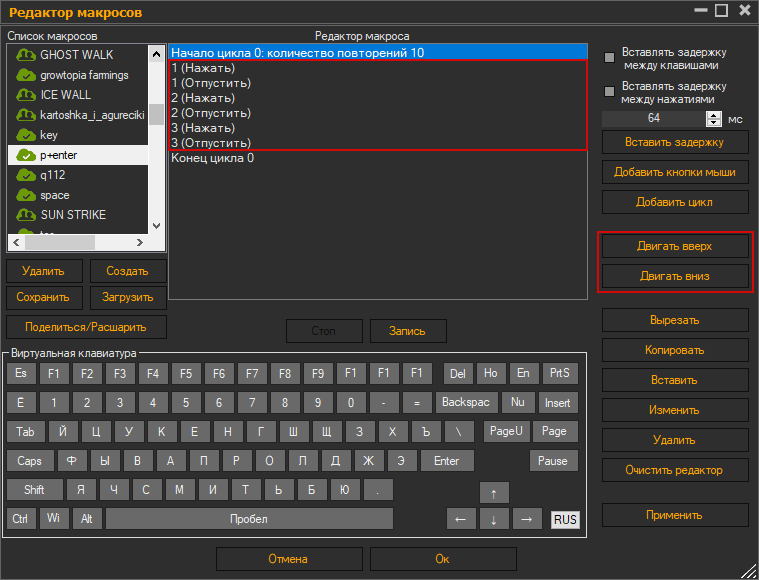Click Вырезать button
This screenshot has height=580, width=759.
click(x=675, y=321)
